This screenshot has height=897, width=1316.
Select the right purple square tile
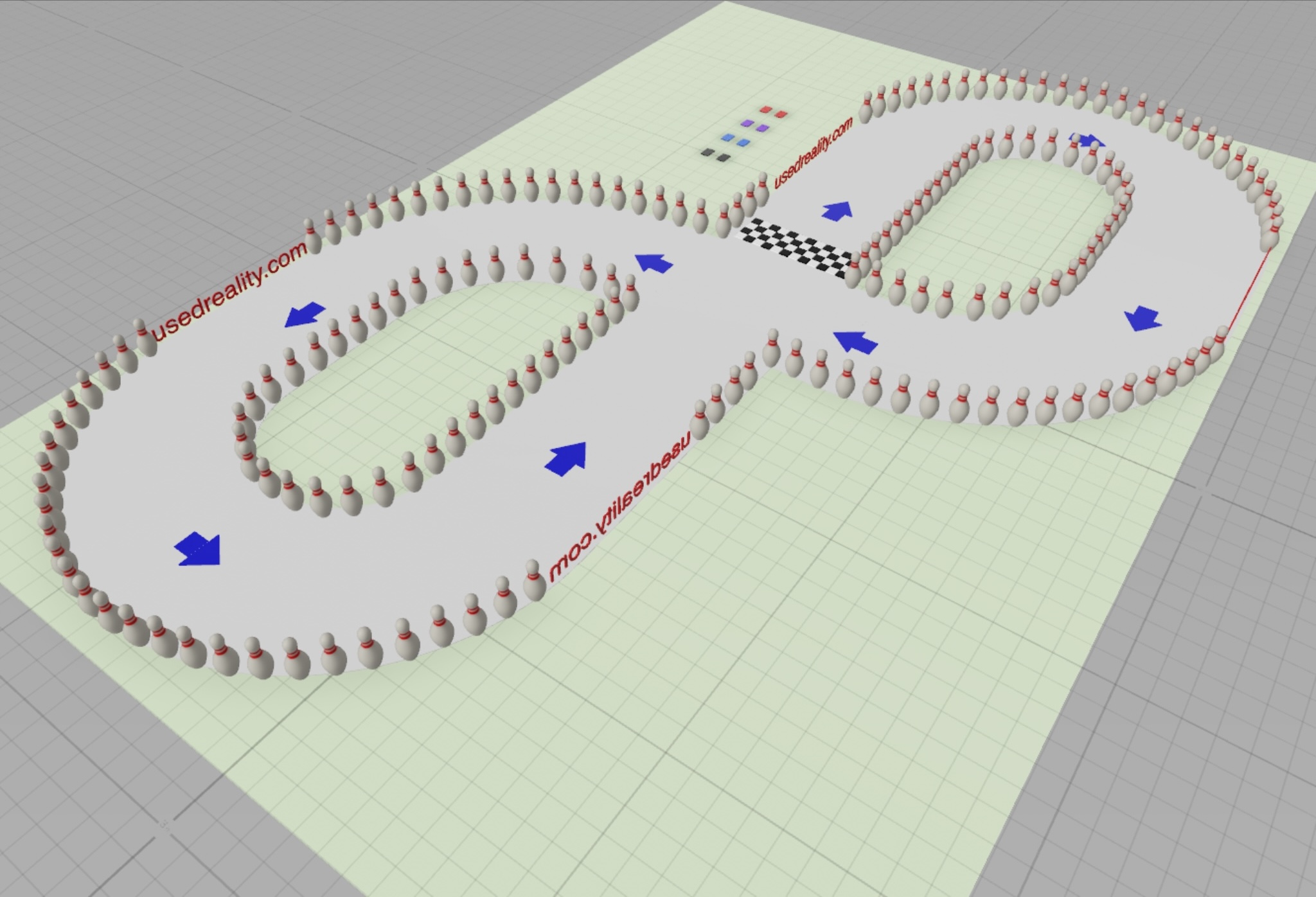(762, 129)
